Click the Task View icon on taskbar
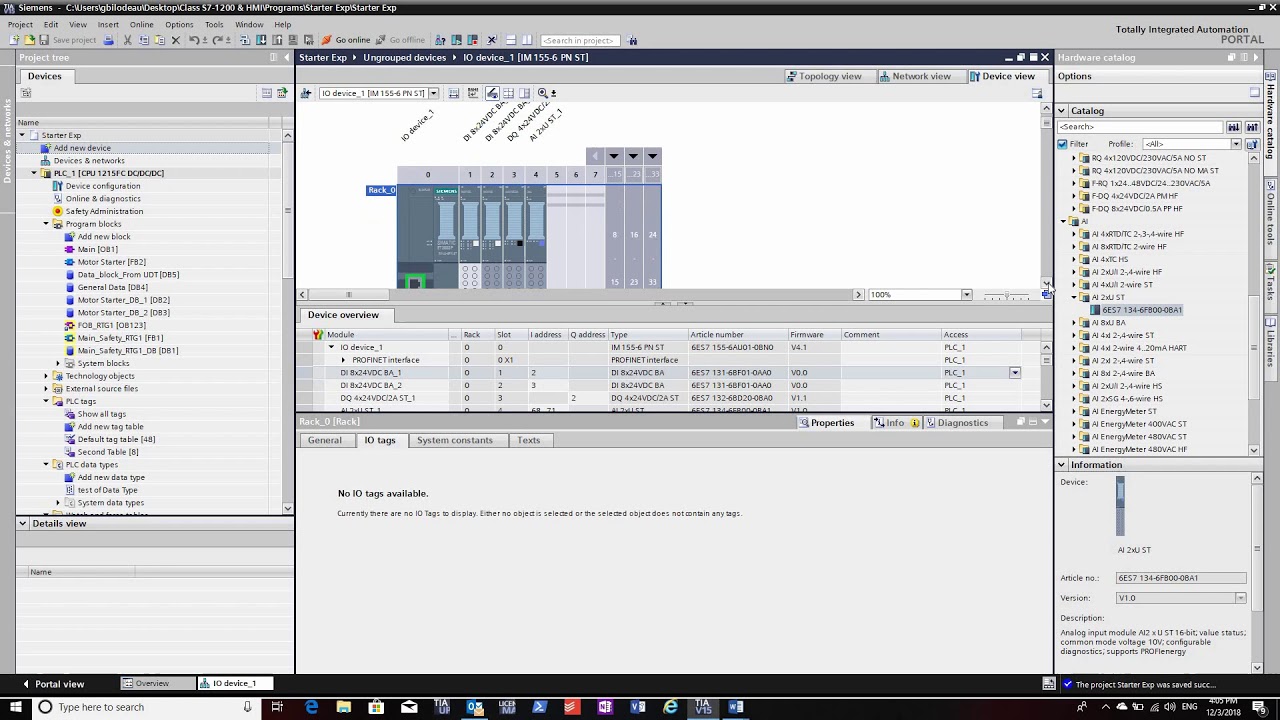The image size is (1280, 720). pos(277,707)
